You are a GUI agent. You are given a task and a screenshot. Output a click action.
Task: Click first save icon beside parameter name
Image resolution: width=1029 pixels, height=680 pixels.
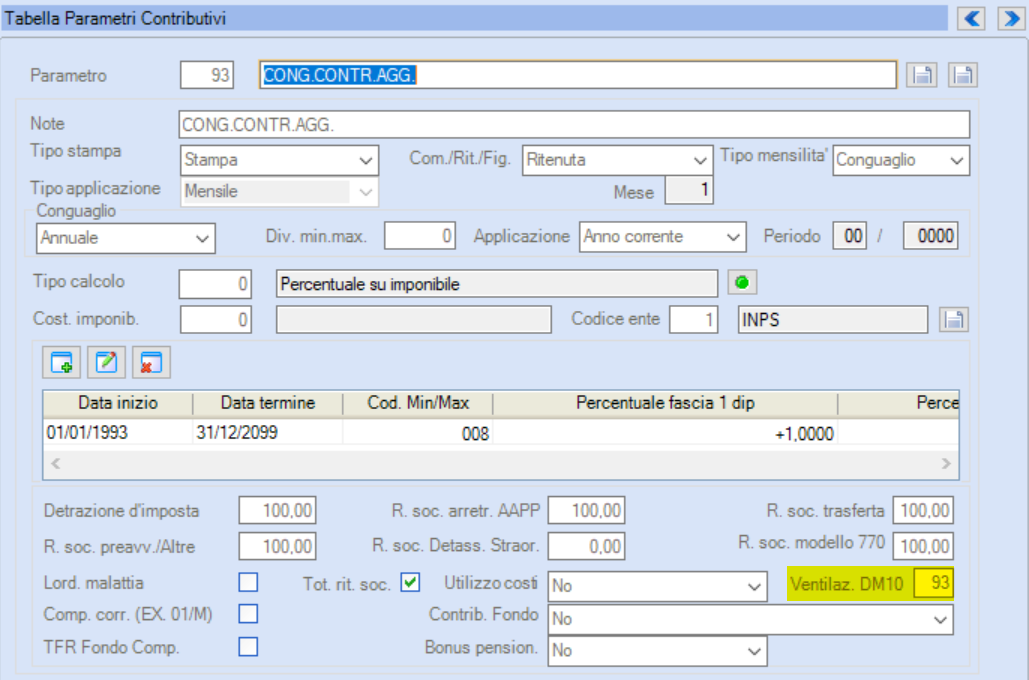tap(922, 75)
